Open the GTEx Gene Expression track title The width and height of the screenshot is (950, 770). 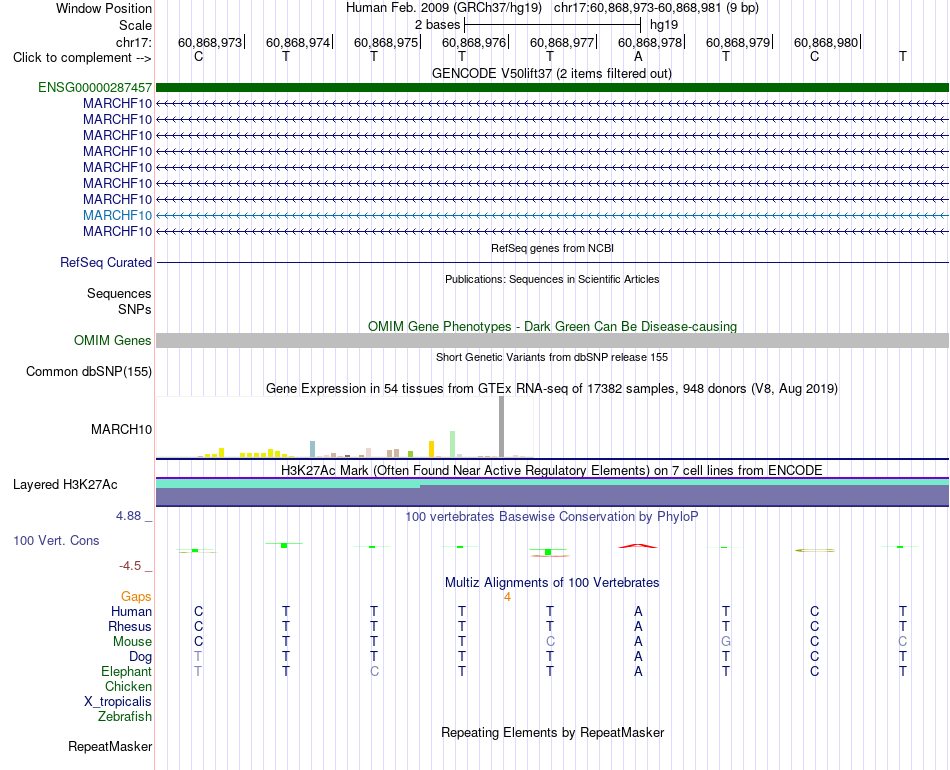pyautogui.click(x=552, y=388)
